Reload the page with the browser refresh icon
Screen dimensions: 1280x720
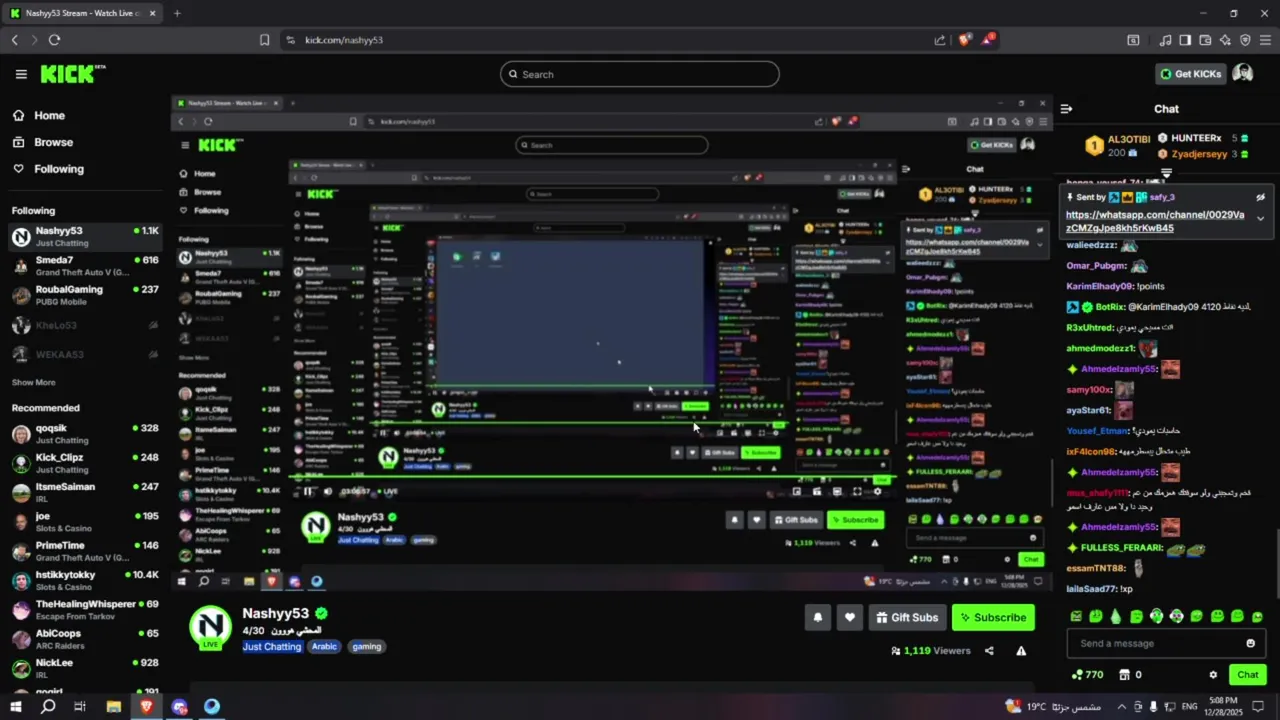54,40
